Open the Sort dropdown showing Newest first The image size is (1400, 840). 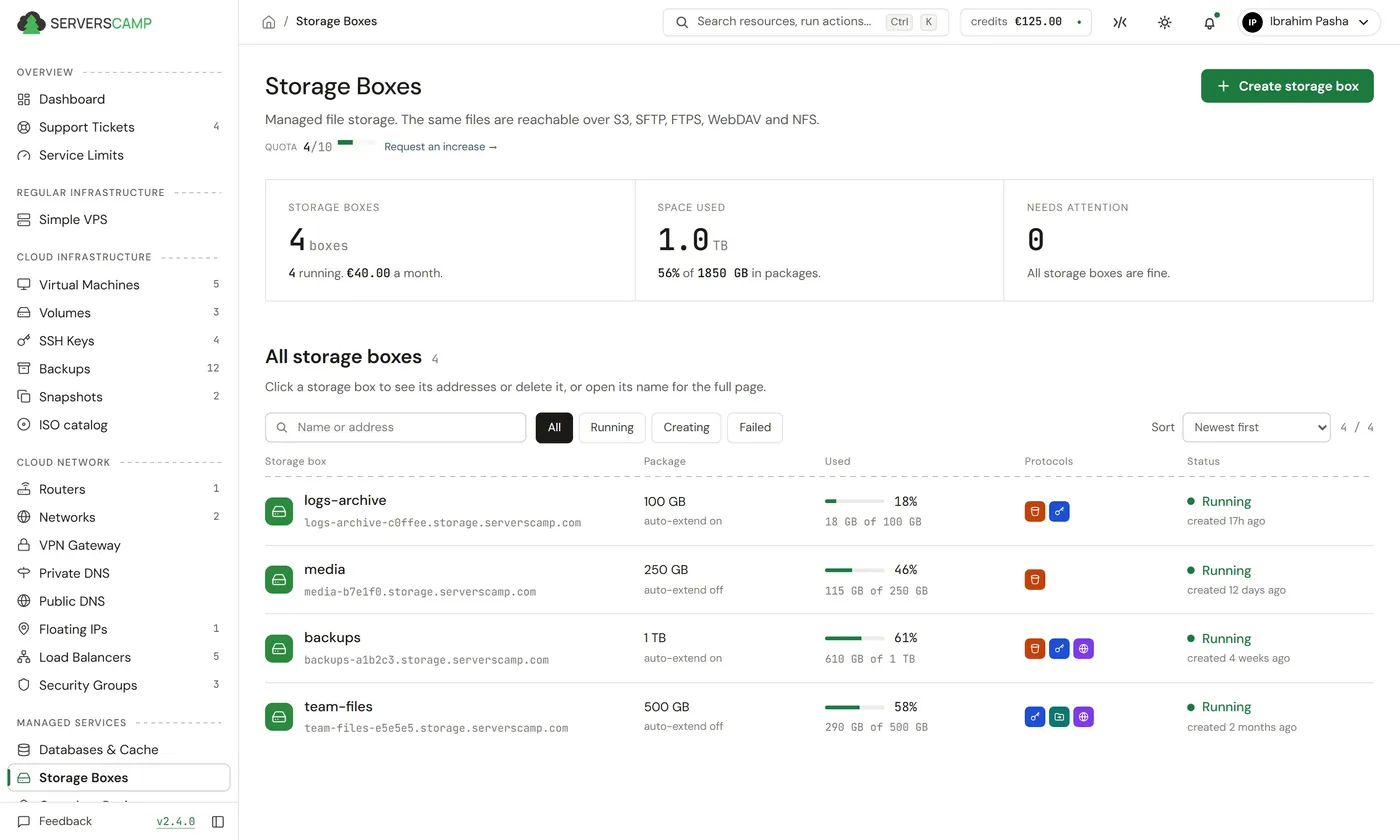(1256, 427)
